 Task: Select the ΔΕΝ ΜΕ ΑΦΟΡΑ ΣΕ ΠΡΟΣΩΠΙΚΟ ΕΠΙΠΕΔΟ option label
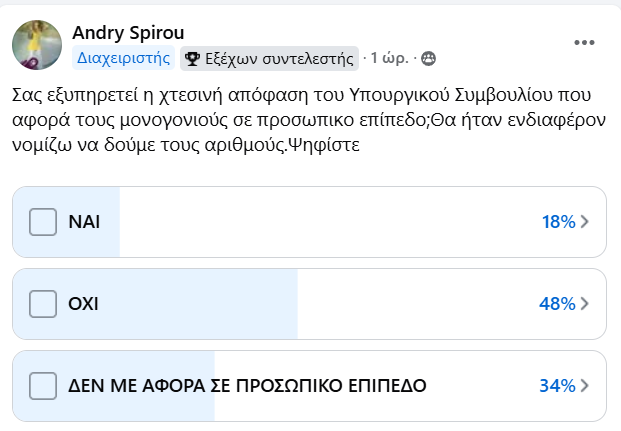[247, 386]
